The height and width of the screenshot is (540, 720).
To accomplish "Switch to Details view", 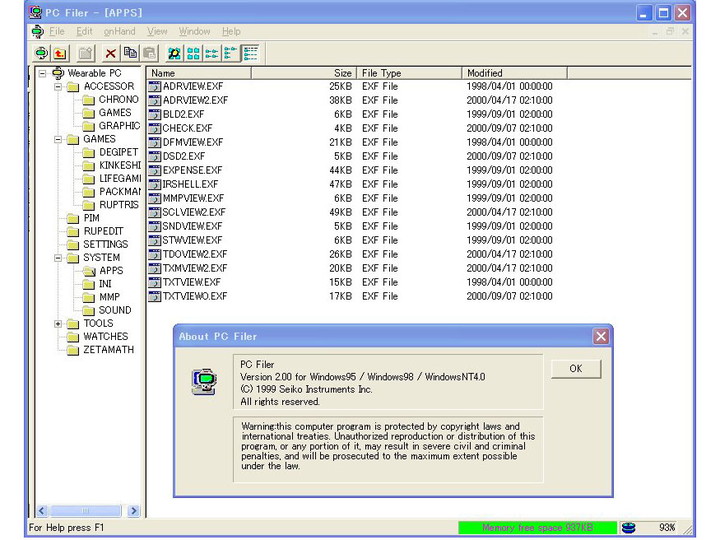I will [250, 53].
